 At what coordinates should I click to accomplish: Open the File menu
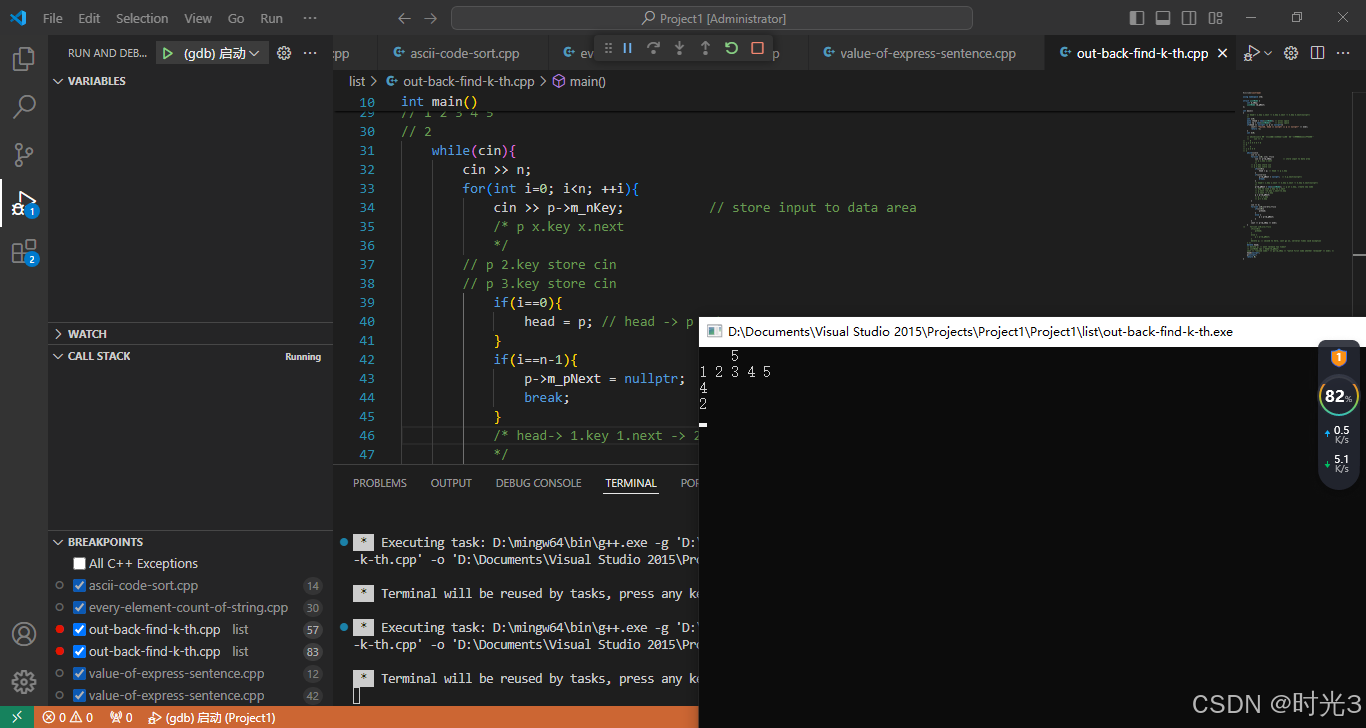(53, 18)
